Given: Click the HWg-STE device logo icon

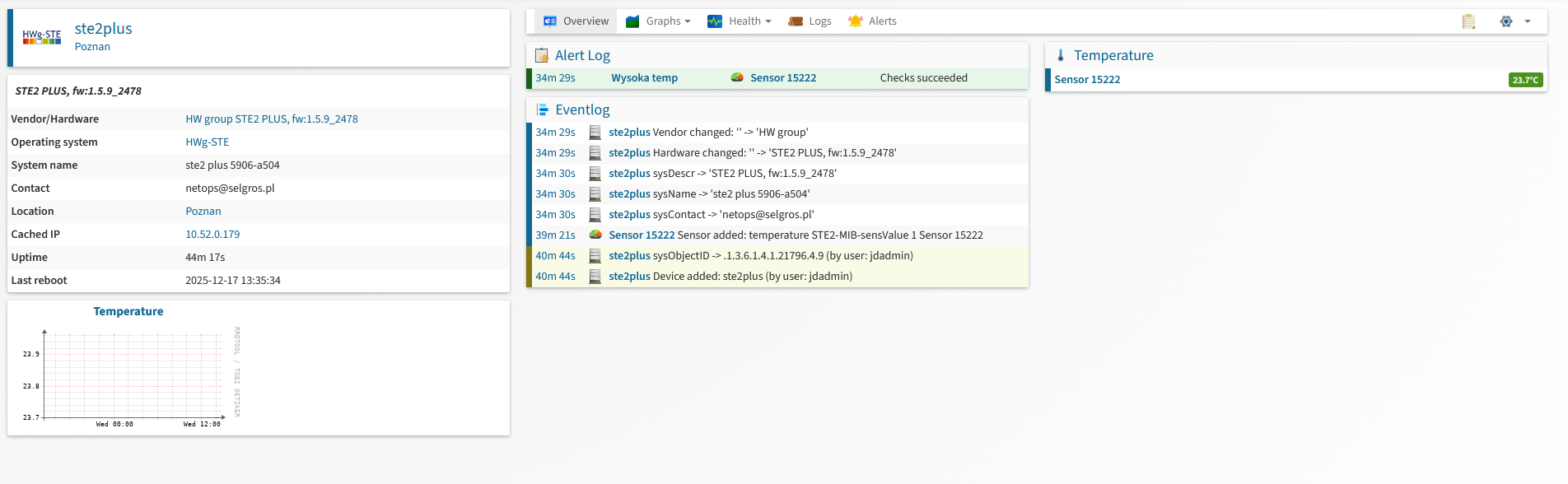Looking at the screenshot, I should 41,37.
